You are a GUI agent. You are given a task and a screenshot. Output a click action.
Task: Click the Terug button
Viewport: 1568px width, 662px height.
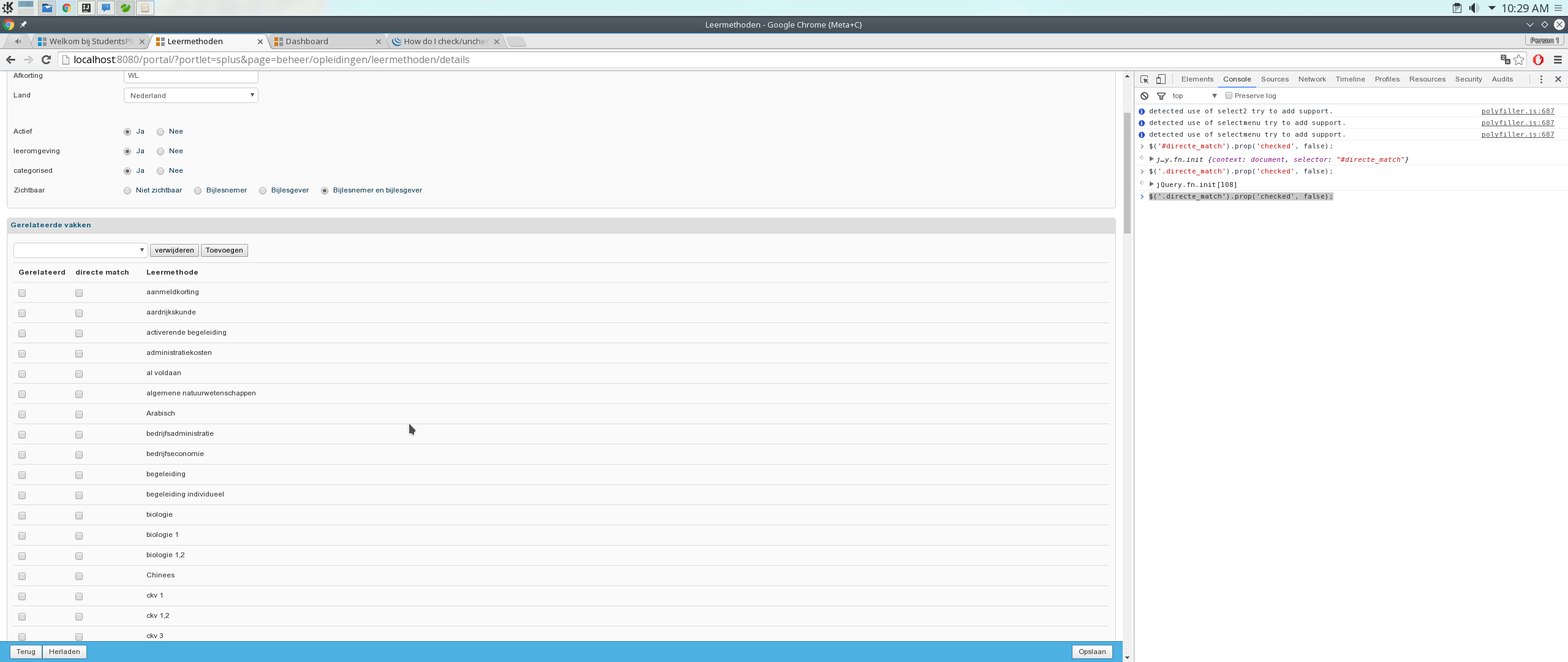tap(26, 652)
